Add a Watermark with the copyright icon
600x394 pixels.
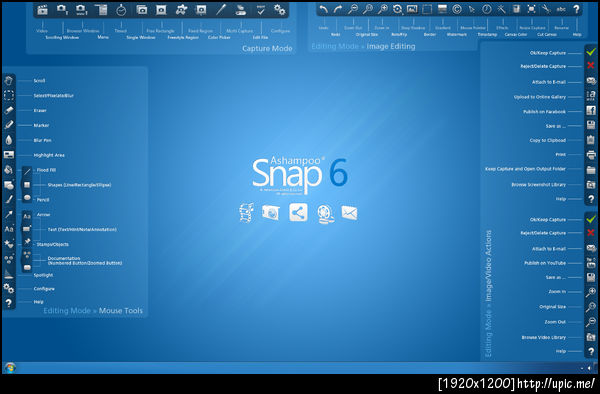tap(457, 9)
